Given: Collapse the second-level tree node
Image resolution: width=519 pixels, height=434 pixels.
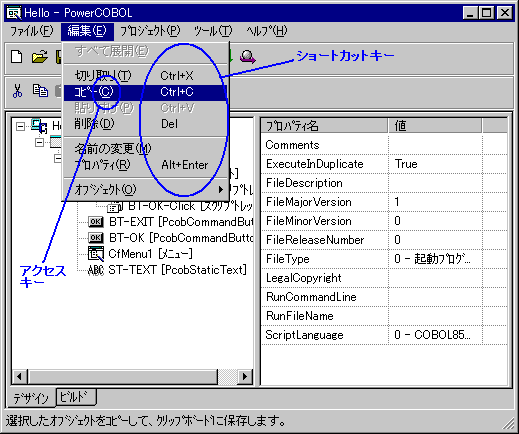Looking at the screenshot, I should [39, 143].
